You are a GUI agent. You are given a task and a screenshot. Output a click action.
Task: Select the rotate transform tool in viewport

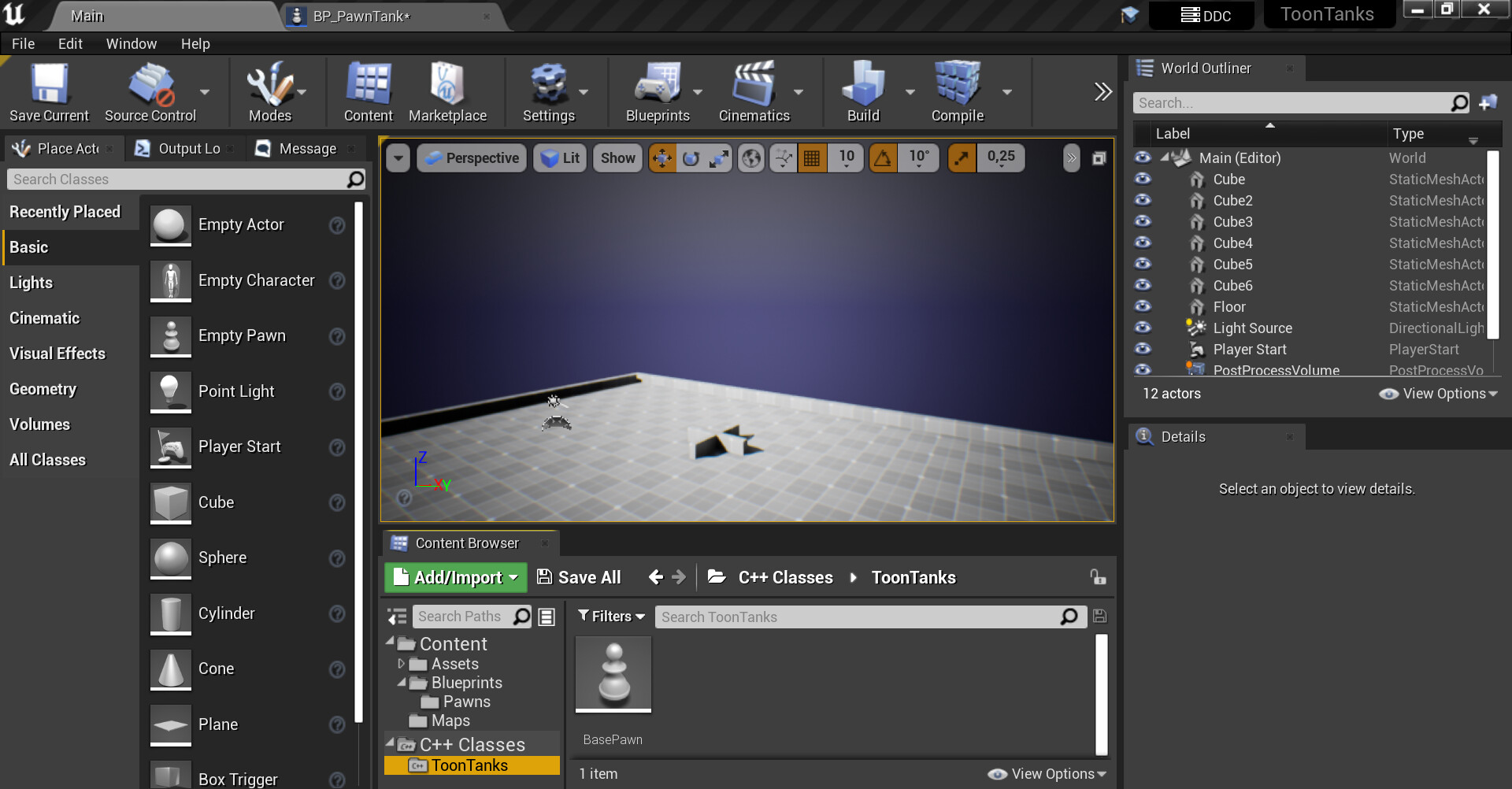point(691,157)
